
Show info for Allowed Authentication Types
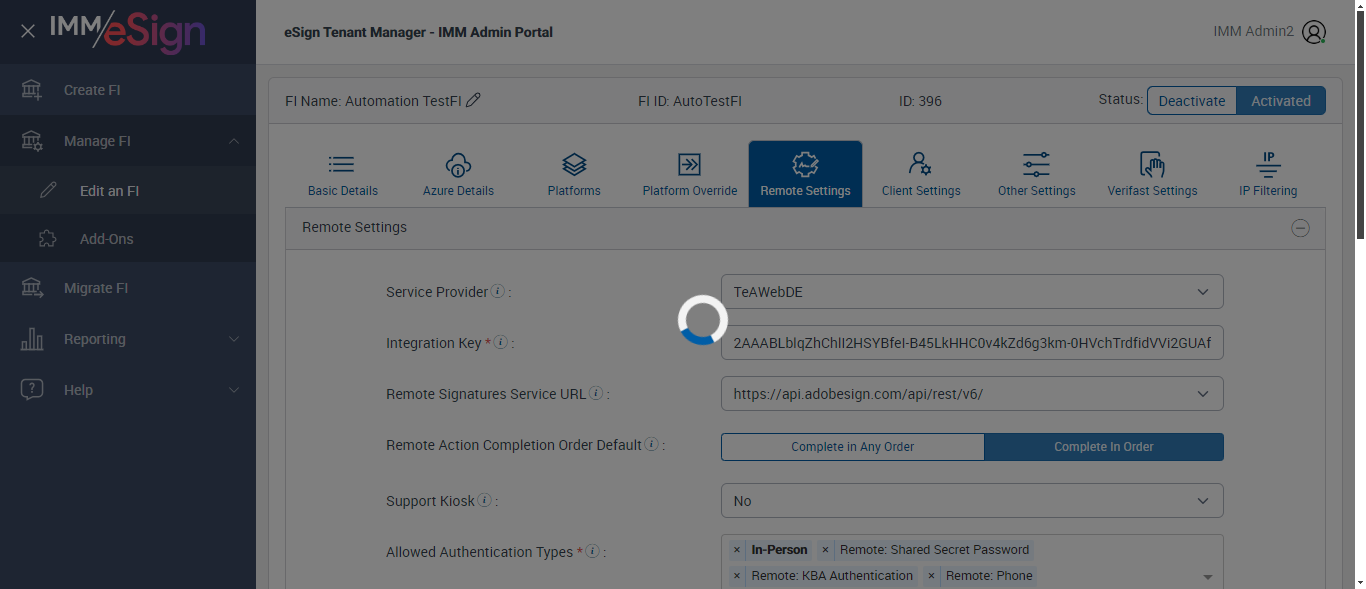(592, 552)
